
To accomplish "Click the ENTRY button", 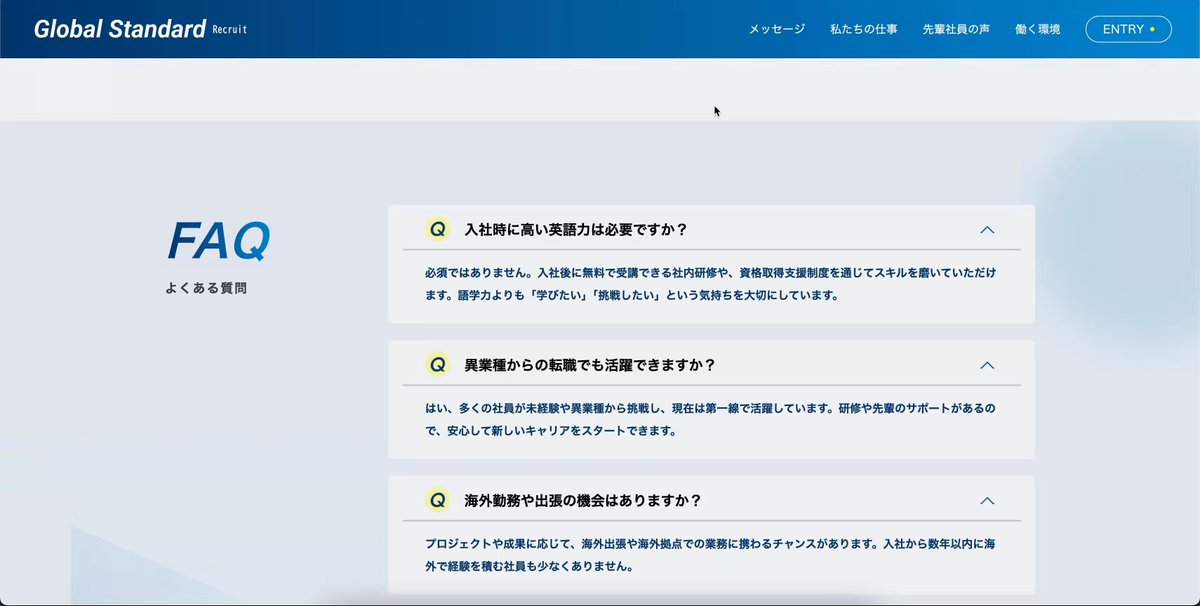I will point(1128,29).
